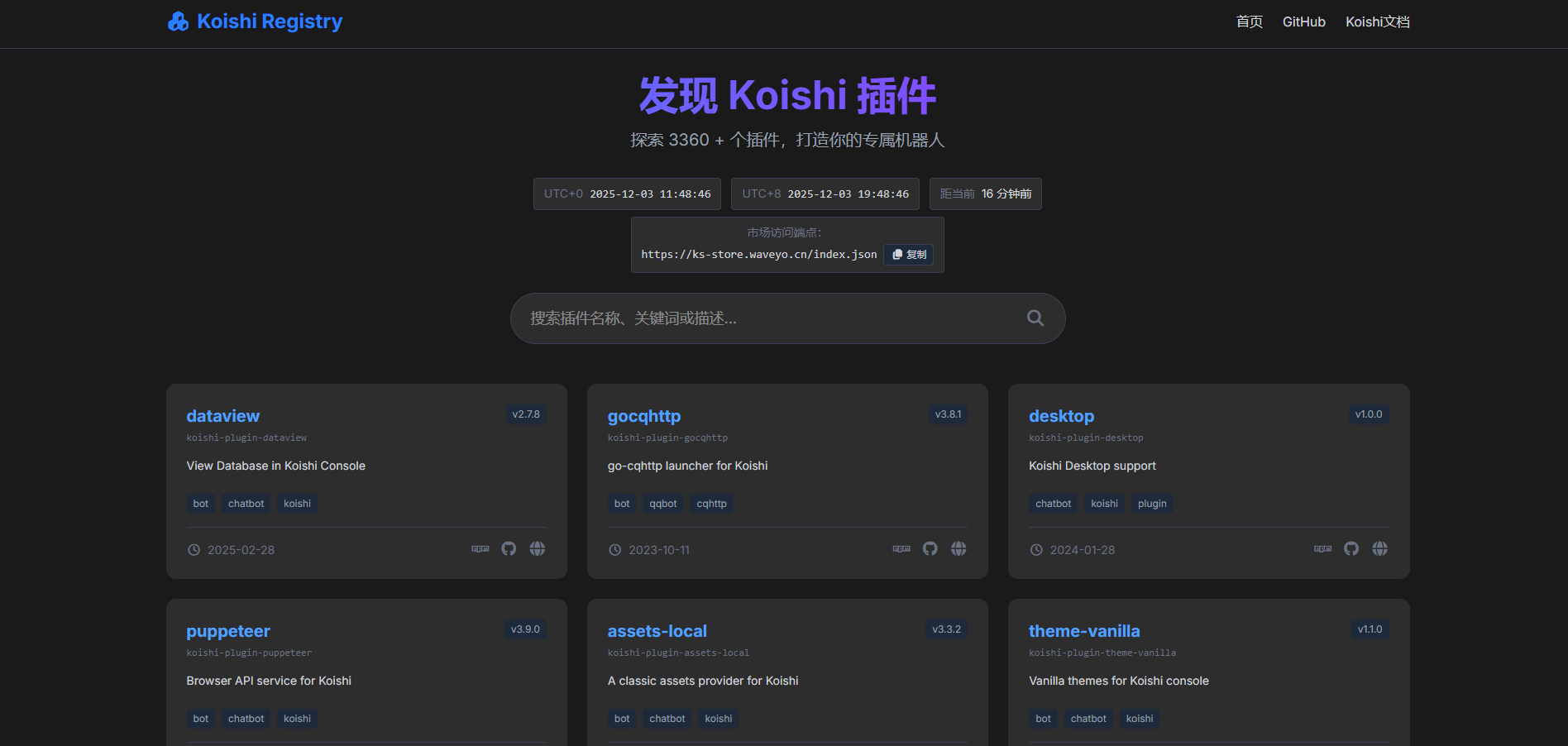This screenshot has height=746, width=1568.
Task: Open GitHub repo of gocqhttp plugin
Action: pyautogui.click(x=930, y=549)
